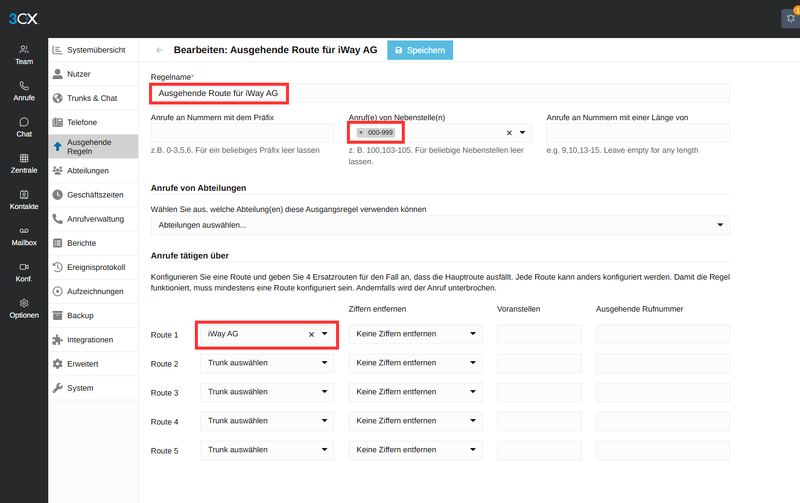The width and height of the screenshot is (800, 503).
Task: Open Nutzer menu entry
Action: point(93,74)
